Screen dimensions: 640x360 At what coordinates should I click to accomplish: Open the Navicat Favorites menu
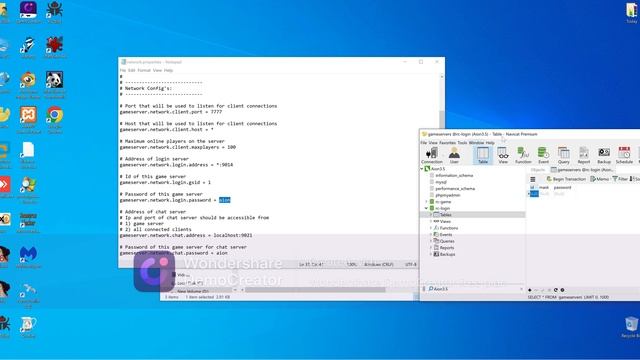(447, 143)
